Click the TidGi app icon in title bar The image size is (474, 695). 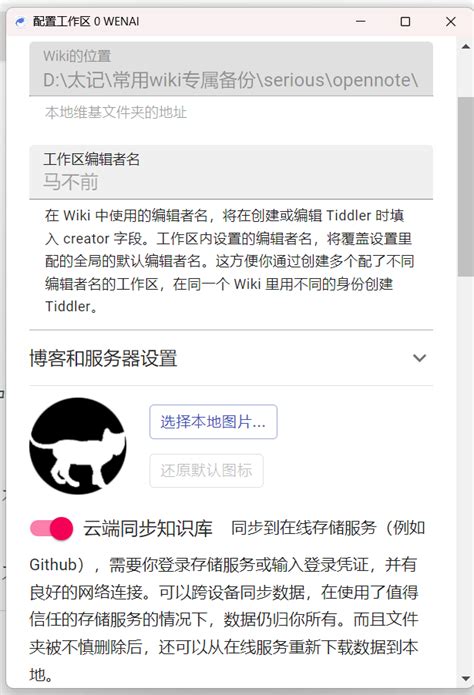click(20, 22)
